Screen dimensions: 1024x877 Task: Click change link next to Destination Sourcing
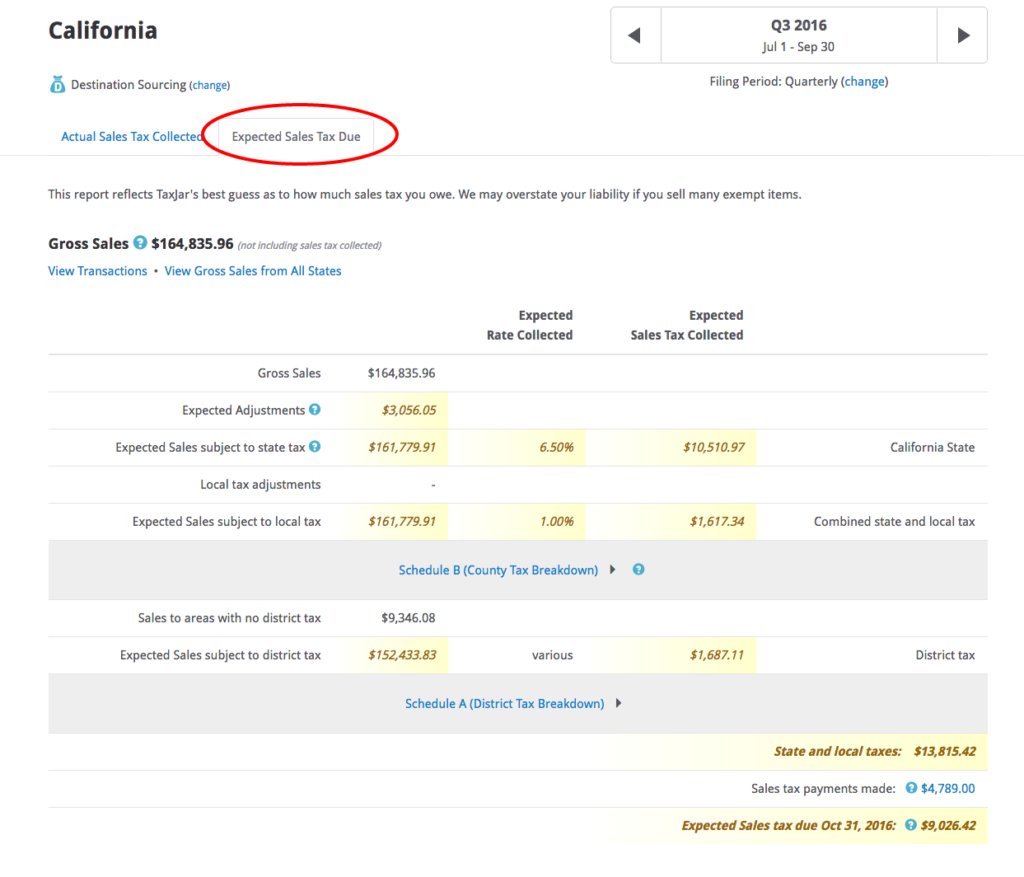[x=210, y=86]
